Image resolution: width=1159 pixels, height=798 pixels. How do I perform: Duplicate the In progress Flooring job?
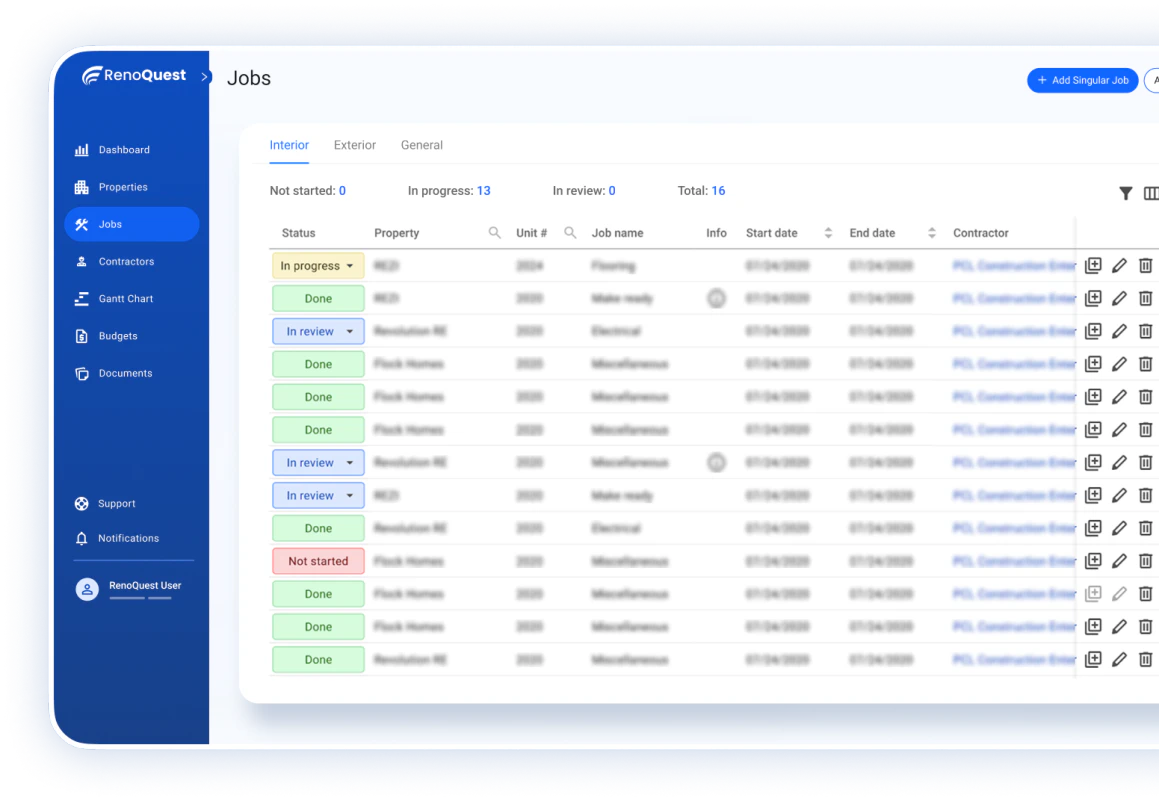tap(1092, 266)
